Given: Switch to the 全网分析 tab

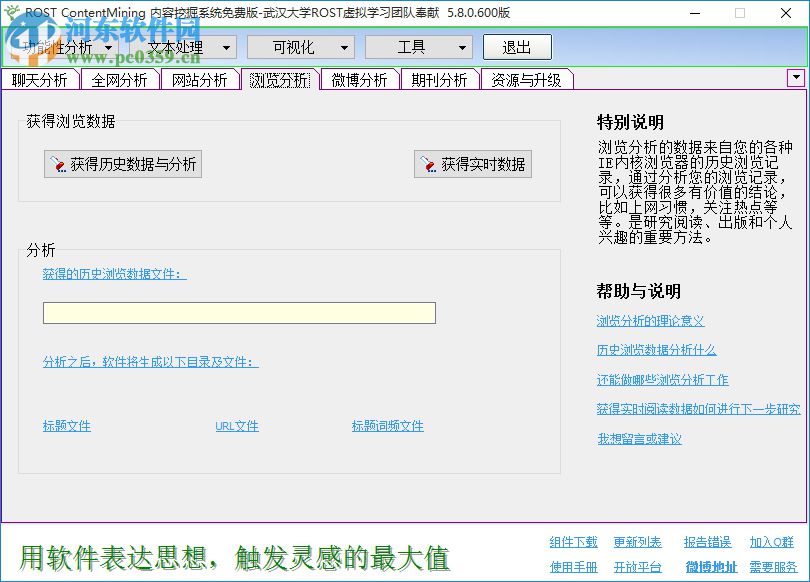Looking at the screenshot, I should point(119,78).
